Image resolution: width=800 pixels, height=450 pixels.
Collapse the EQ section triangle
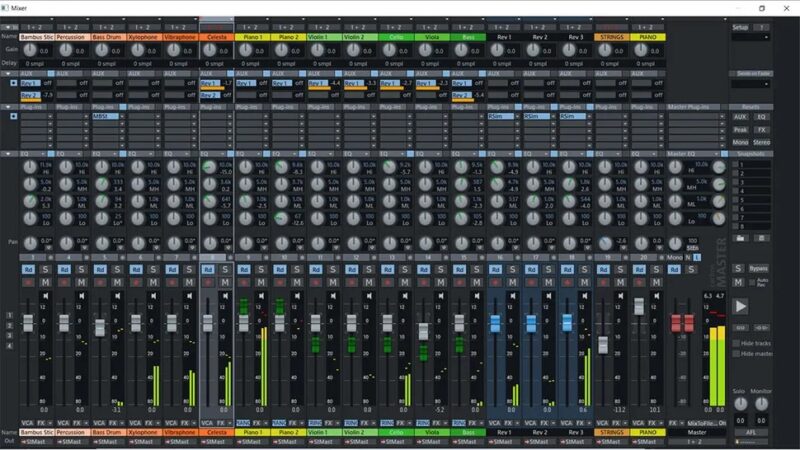8,154
